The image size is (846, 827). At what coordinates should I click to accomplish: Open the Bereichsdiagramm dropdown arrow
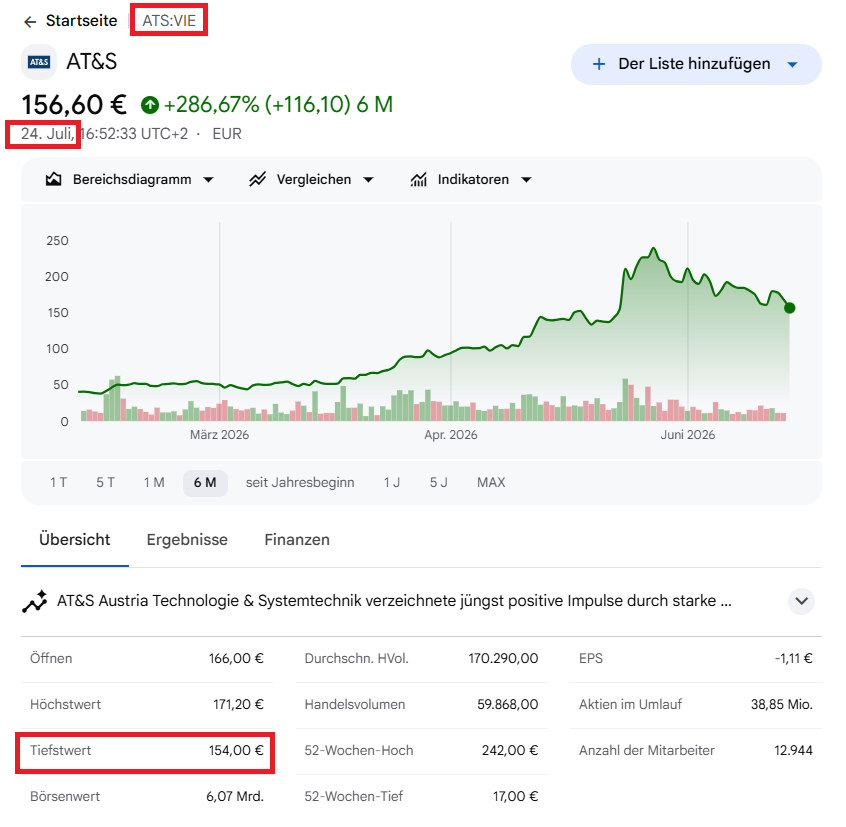click(x=208, y=180)
